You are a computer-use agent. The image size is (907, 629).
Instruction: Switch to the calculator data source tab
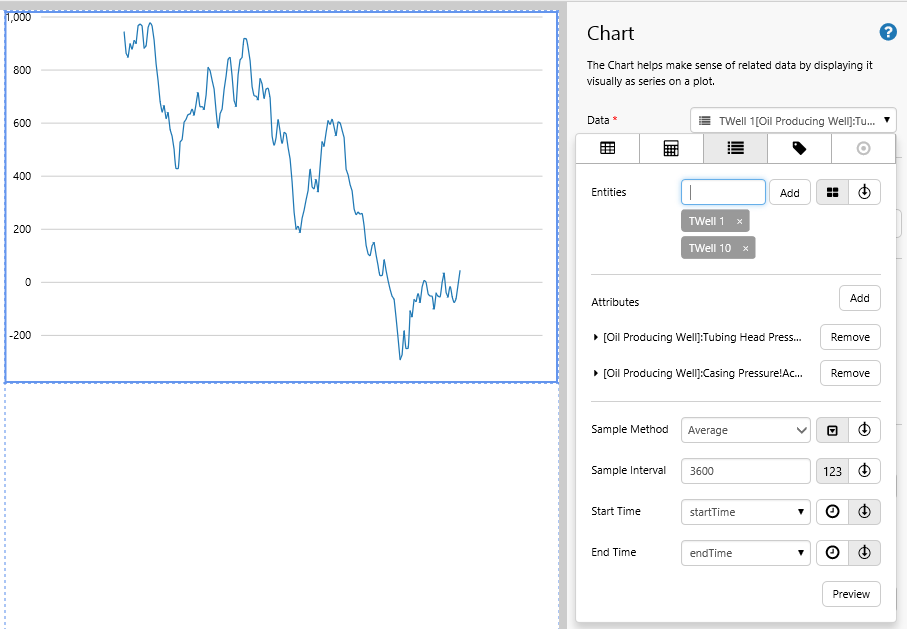click(671, 148)
